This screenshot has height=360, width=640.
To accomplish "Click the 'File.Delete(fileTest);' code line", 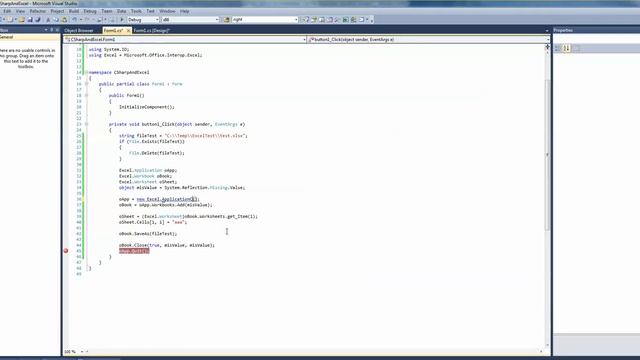I will coord(157,153).
